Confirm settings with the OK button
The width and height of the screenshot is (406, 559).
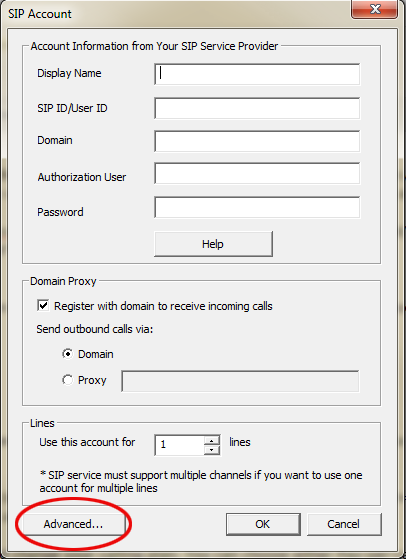tap(263, 524)
